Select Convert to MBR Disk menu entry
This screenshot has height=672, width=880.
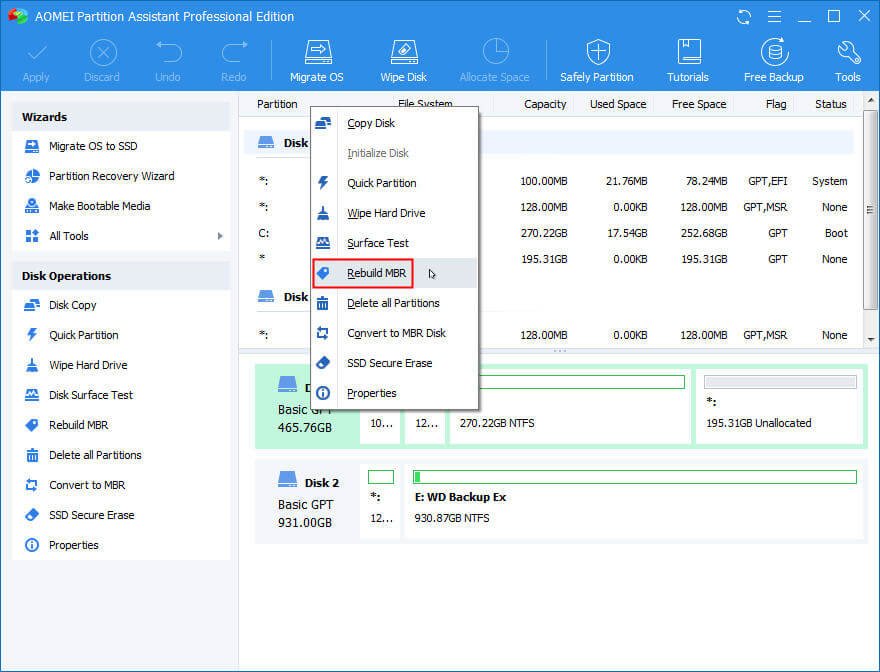point(396,333)
